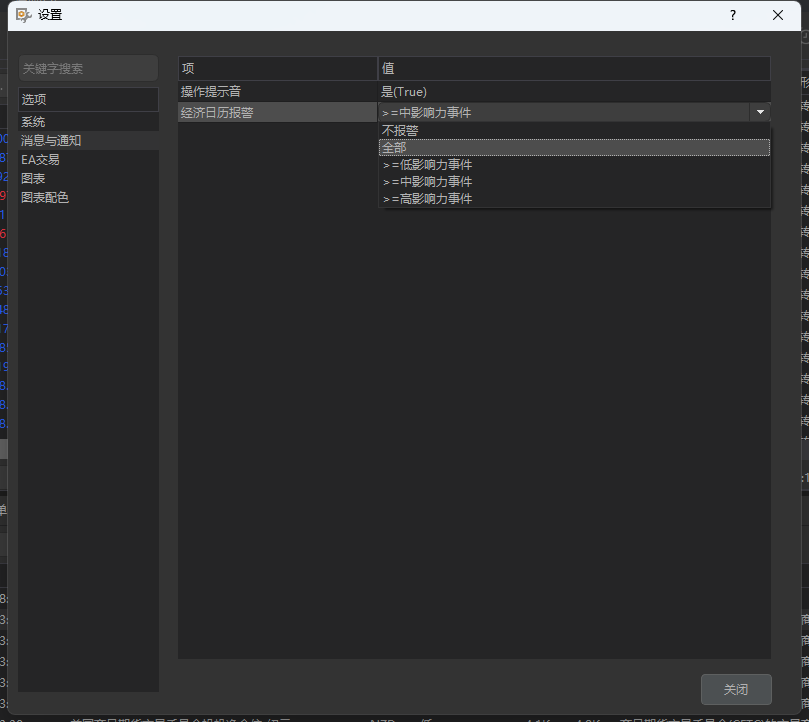The height and width of the screenshot is (722, 809).
Task: Pick >=中影响力事件 from the open dropdown list
Action: click(x=427, y=182)
